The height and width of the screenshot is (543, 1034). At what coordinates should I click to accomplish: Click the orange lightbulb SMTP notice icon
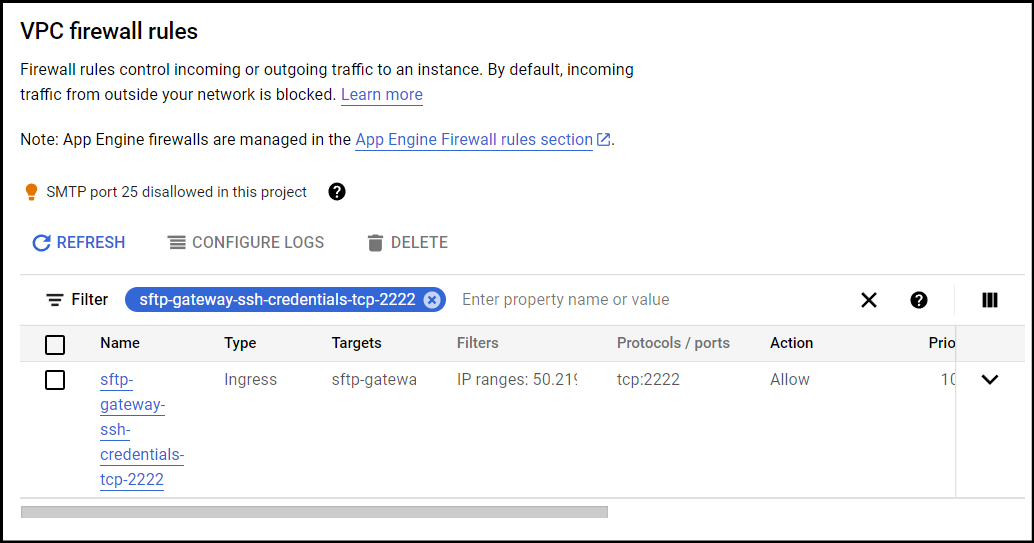pos(31,192)
